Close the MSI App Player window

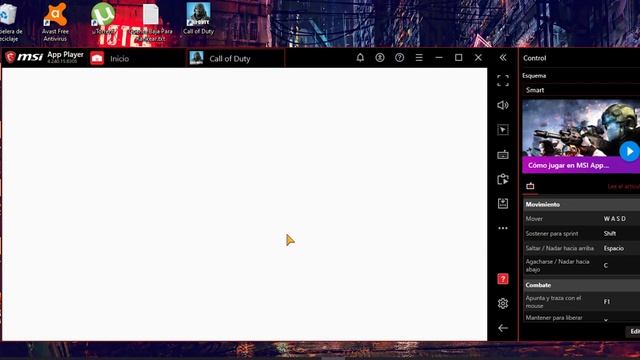point(478,58)
